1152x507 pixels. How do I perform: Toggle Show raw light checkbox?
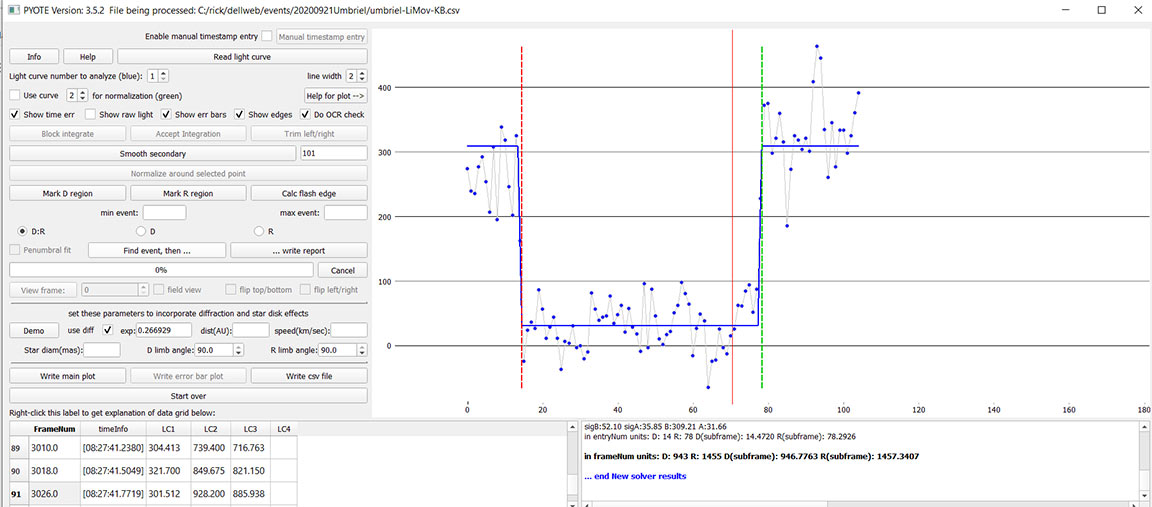[90, 115]
